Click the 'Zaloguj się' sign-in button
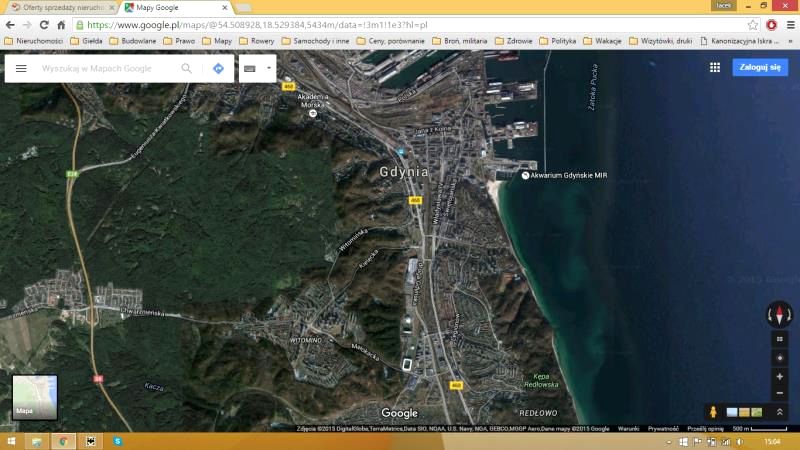 (760, 67)
